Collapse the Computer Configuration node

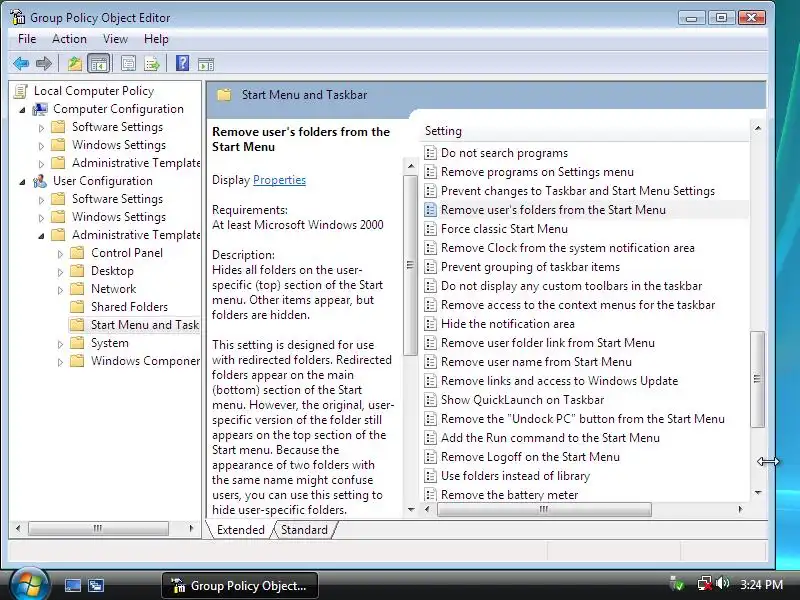click(22, 110)
